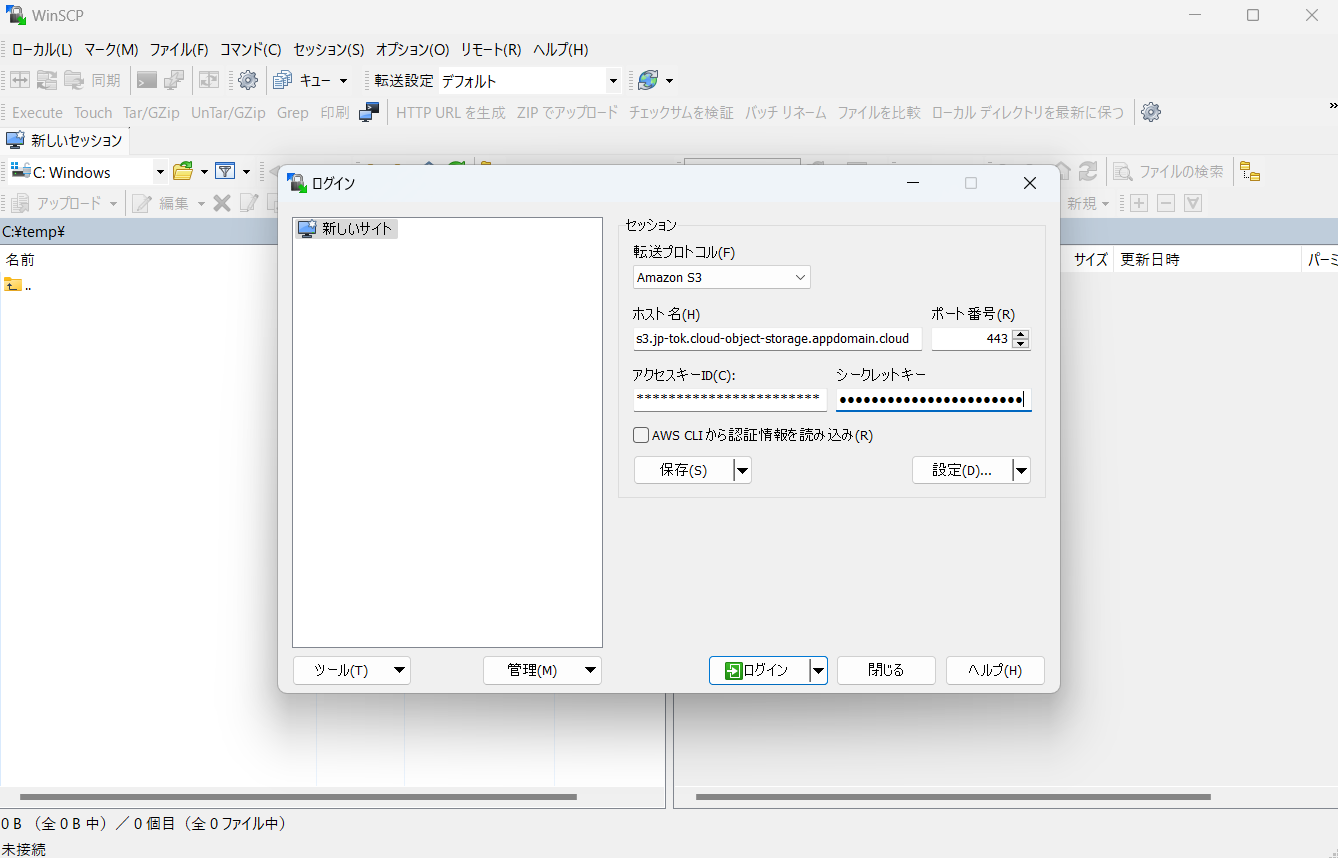The width and height of the screenshot is (1338, 860).
Task: Click the open directory folder icon
Action: tap(183, 171)
